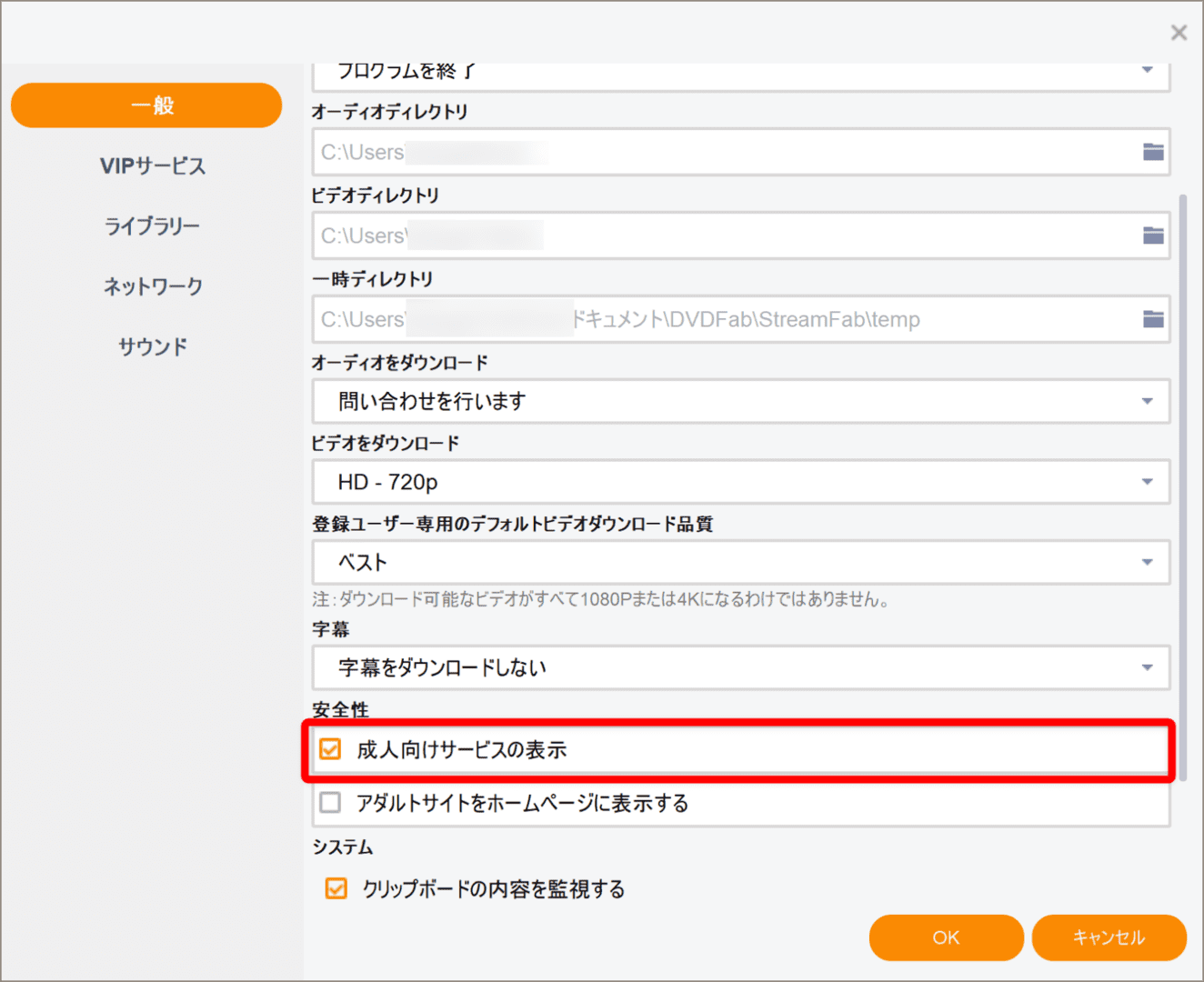Screen dimensions: 1204x982
Task: Open the ベスト quality dropdown
Action: [x=1148, y=562]
